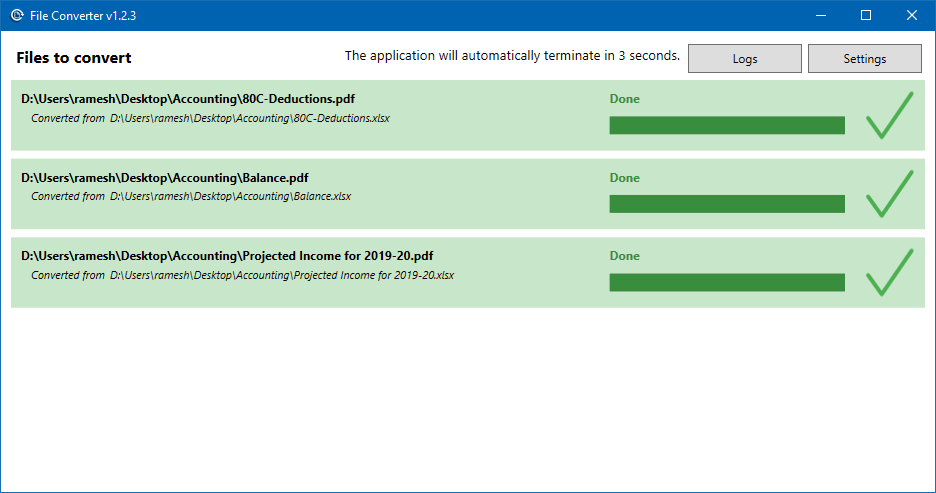
Task: Click the Done status for Balance.pdf
Action: (x=624, y=178)
